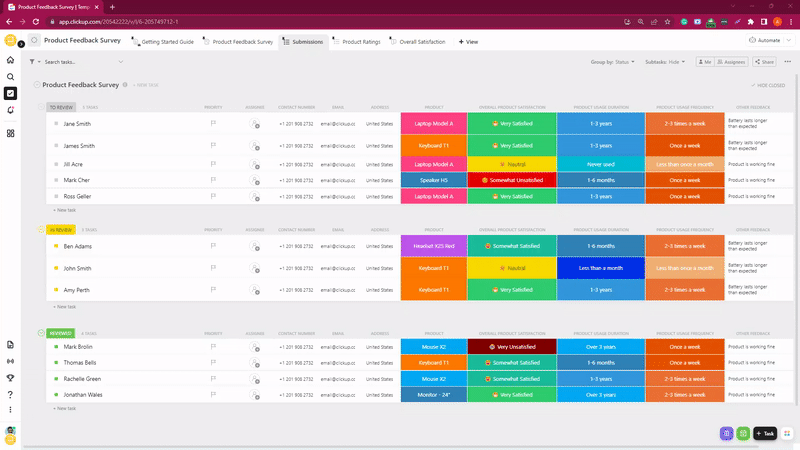Open search options chevron

(x=121, y=62)
